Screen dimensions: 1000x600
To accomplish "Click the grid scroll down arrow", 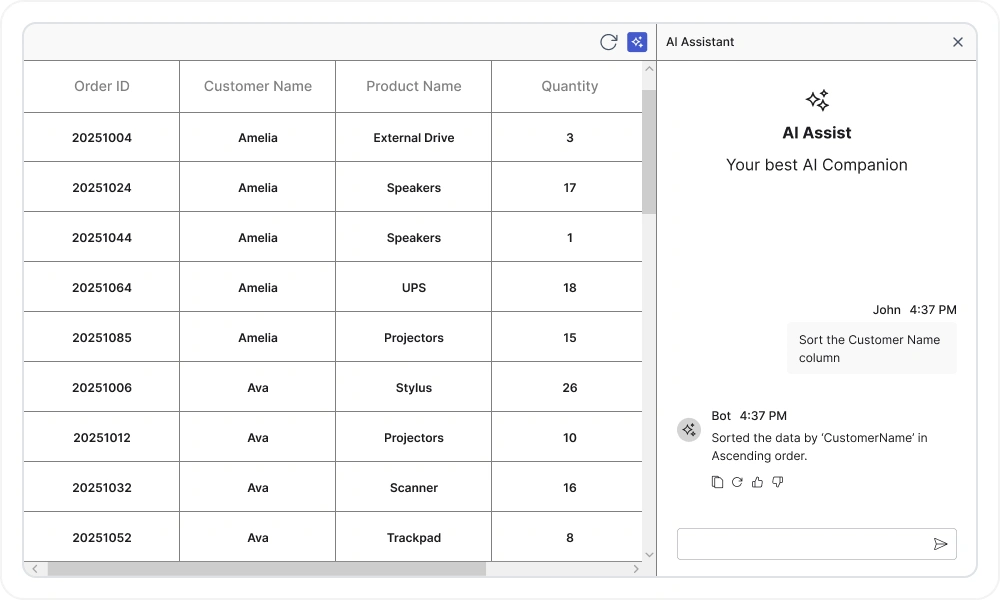I will click(x=649, y=555).
